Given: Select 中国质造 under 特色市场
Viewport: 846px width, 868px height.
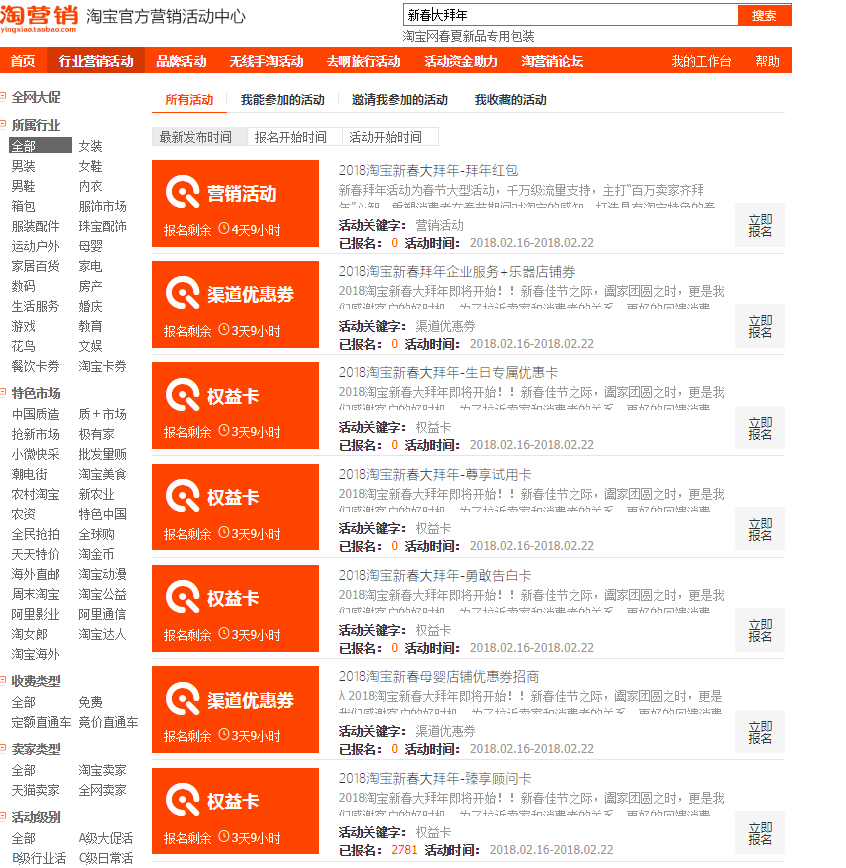Looking at the screenshot, I should pos(35,414).
